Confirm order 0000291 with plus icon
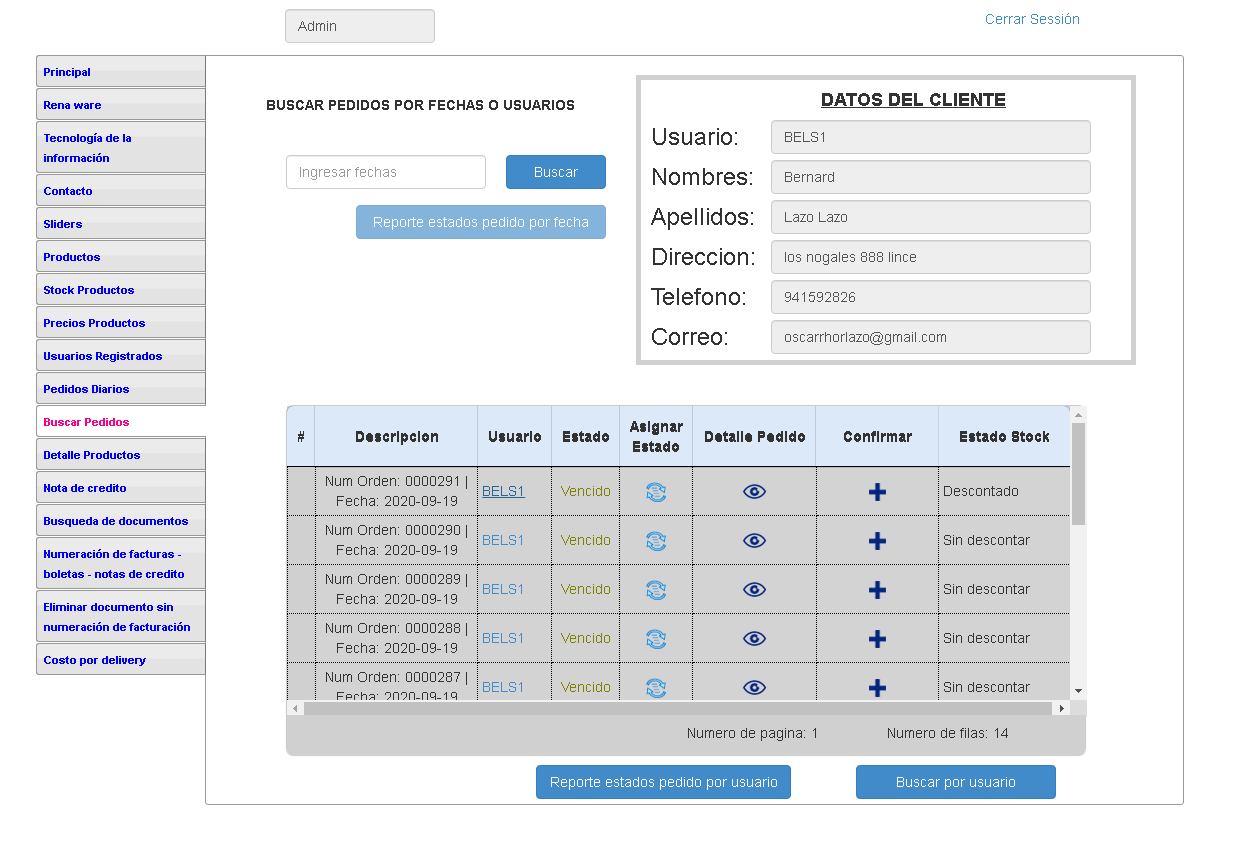Image resolution: width=1250 pixels, height=850 pixels. coord(877,492)
